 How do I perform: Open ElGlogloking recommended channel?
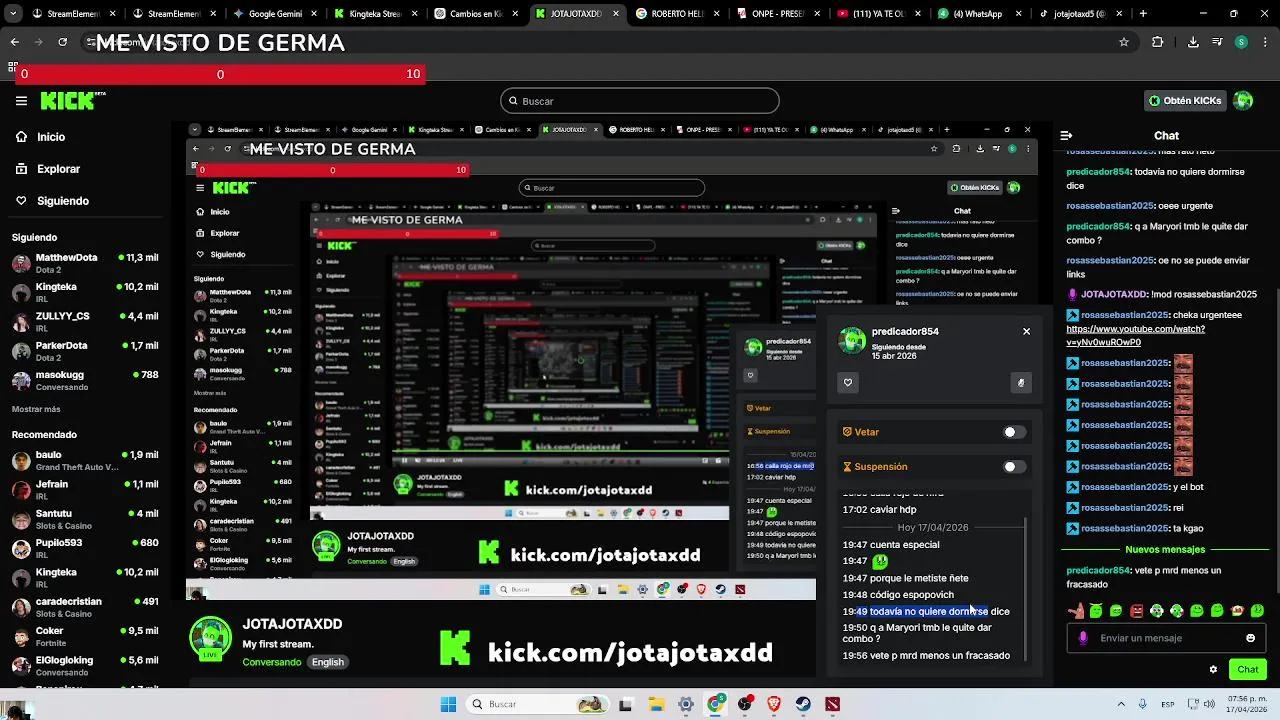[85, 665]
